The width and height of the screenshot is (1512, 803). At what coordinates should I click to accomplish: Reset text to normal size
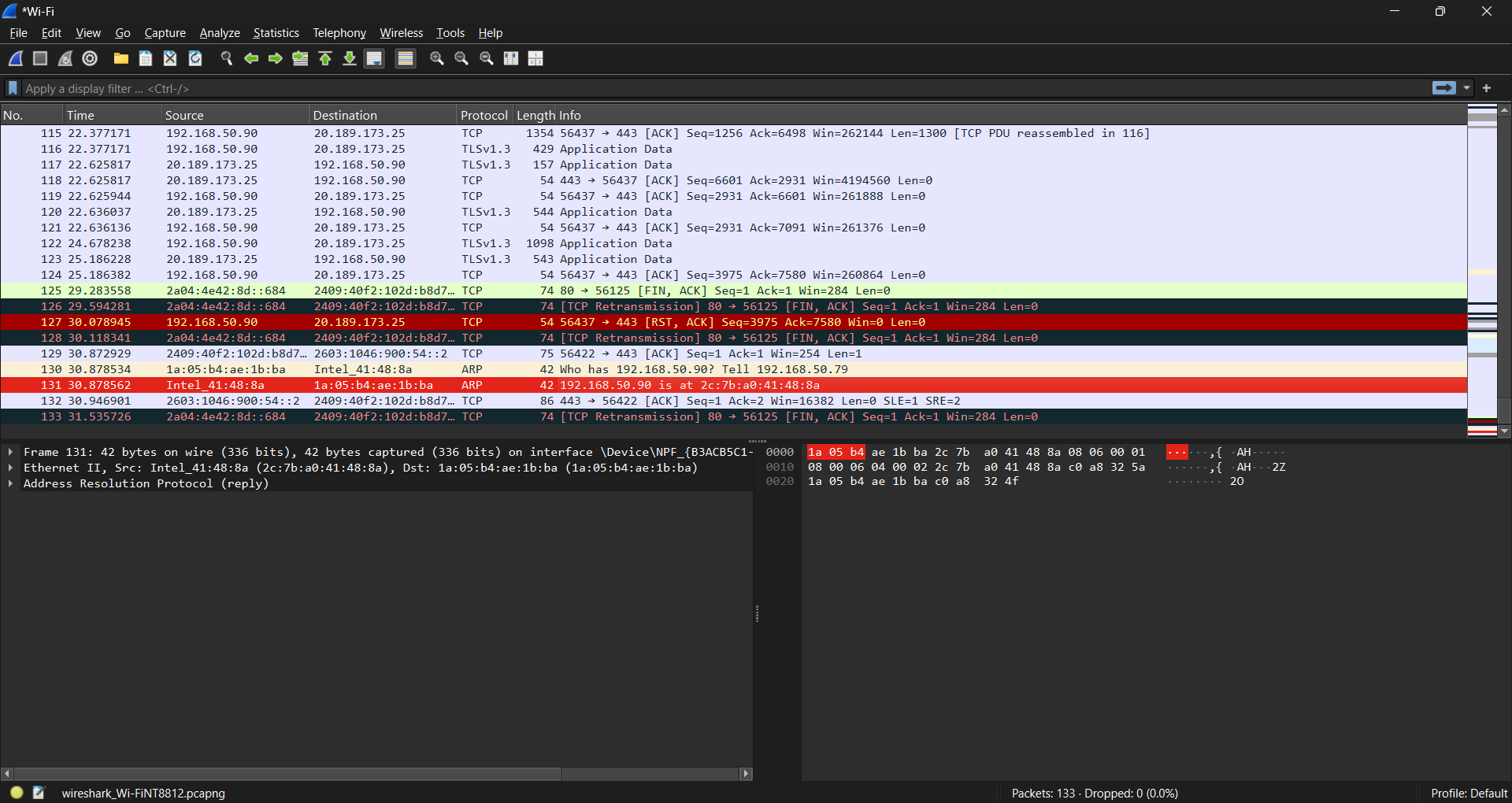coord(487,58)
